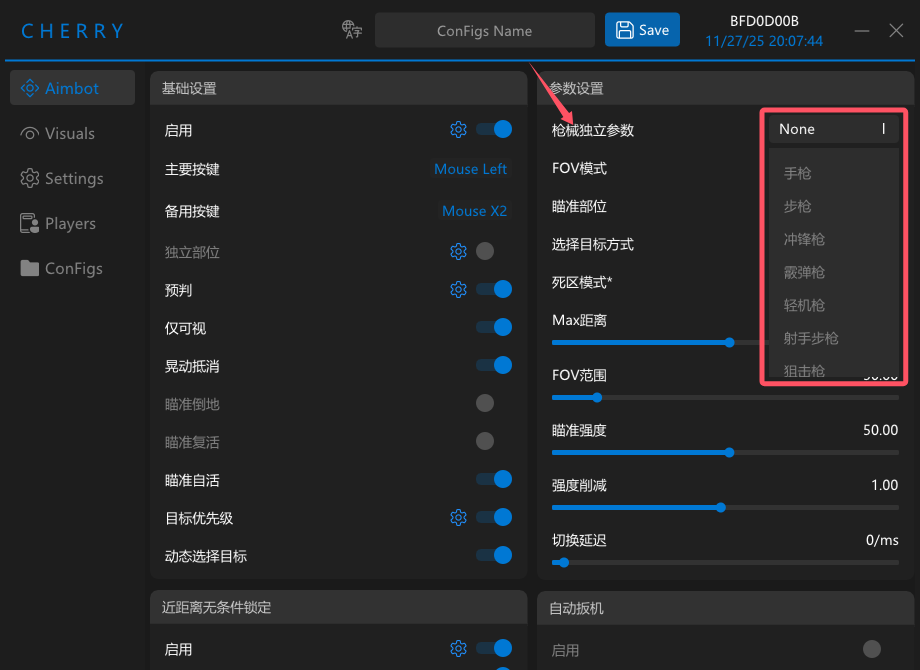Viewport: 920px width, 670px height.
Task: Change the Mouse X2 key binding
Action: 474,211
